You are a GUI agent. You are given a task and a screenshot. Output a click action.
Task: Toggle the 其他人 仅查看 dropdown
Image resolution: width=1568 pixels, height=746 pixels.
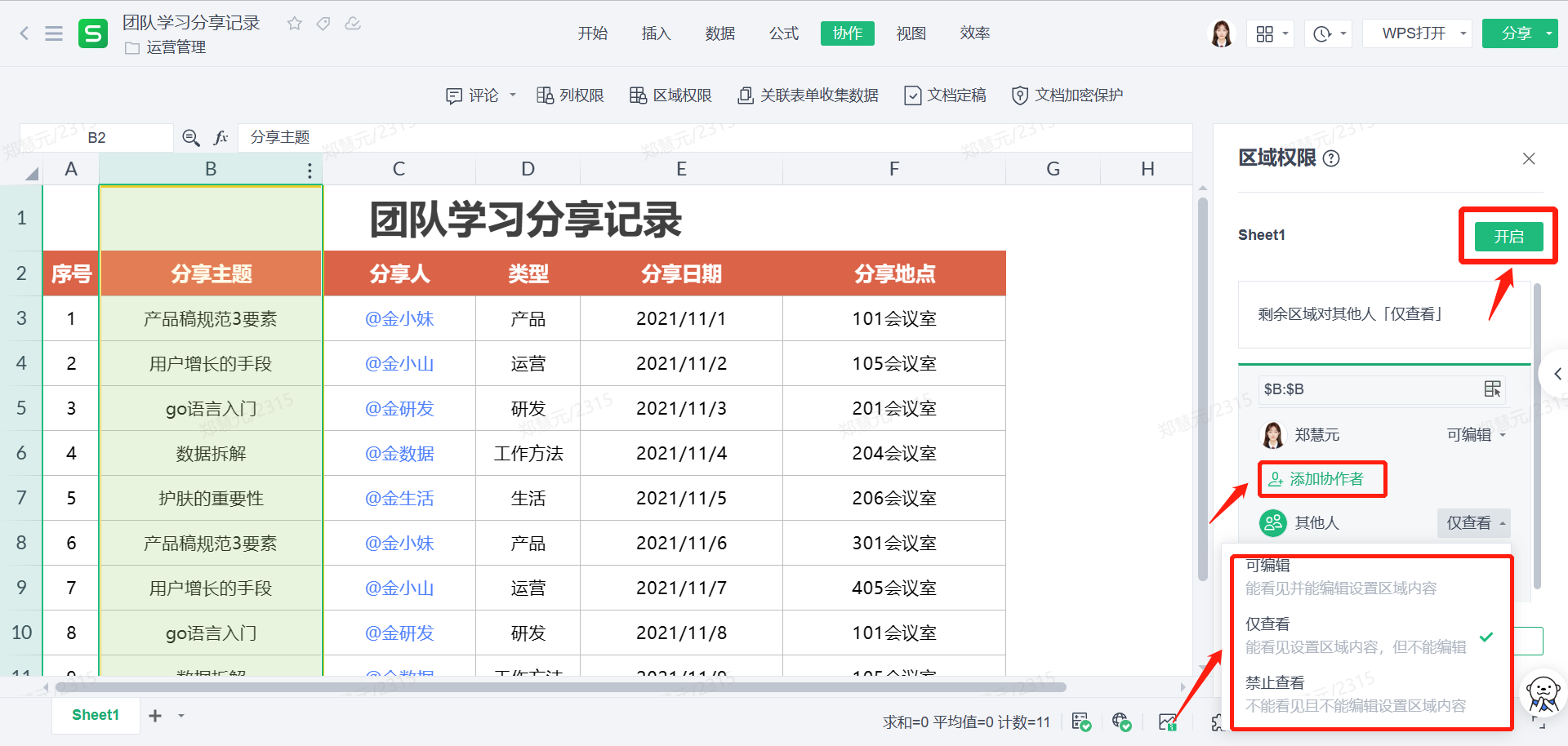pos(1473,523)
